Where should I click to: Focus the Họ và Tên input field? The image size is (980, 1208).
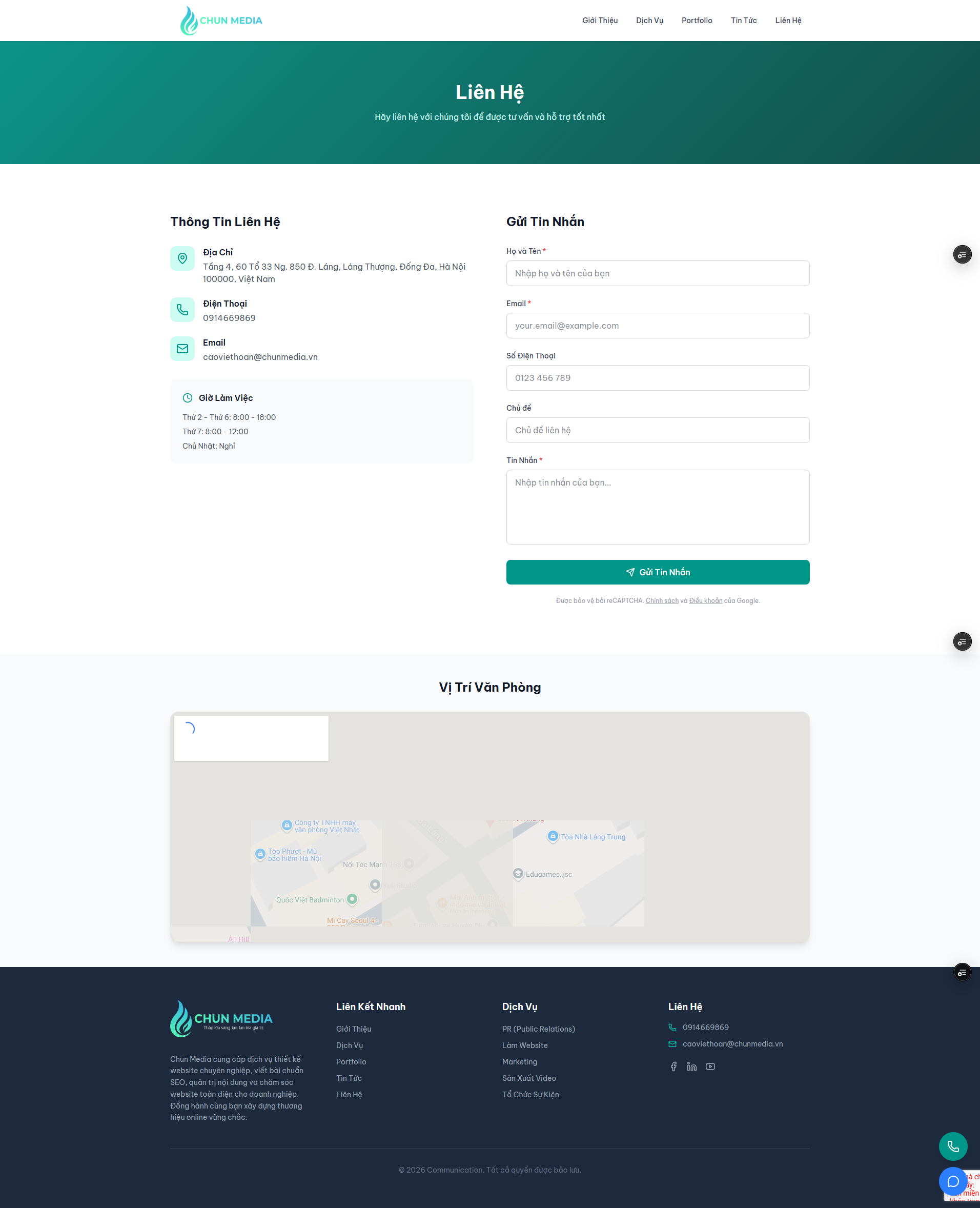pyautogui.click(x=658, y=273)
